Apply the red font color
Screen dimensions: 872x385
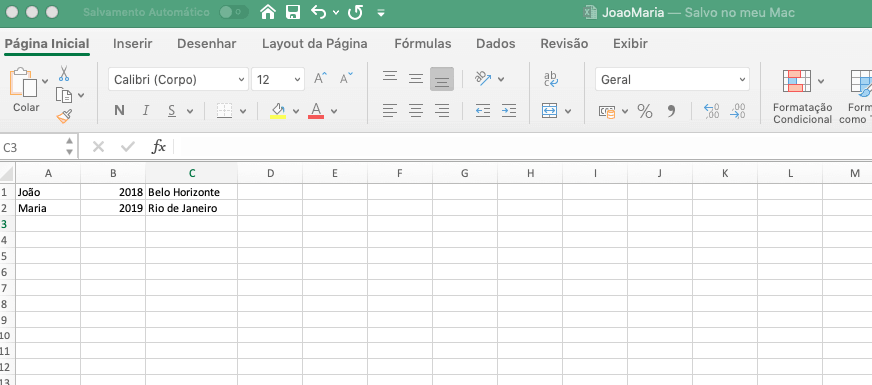click(x=316, y=111)
